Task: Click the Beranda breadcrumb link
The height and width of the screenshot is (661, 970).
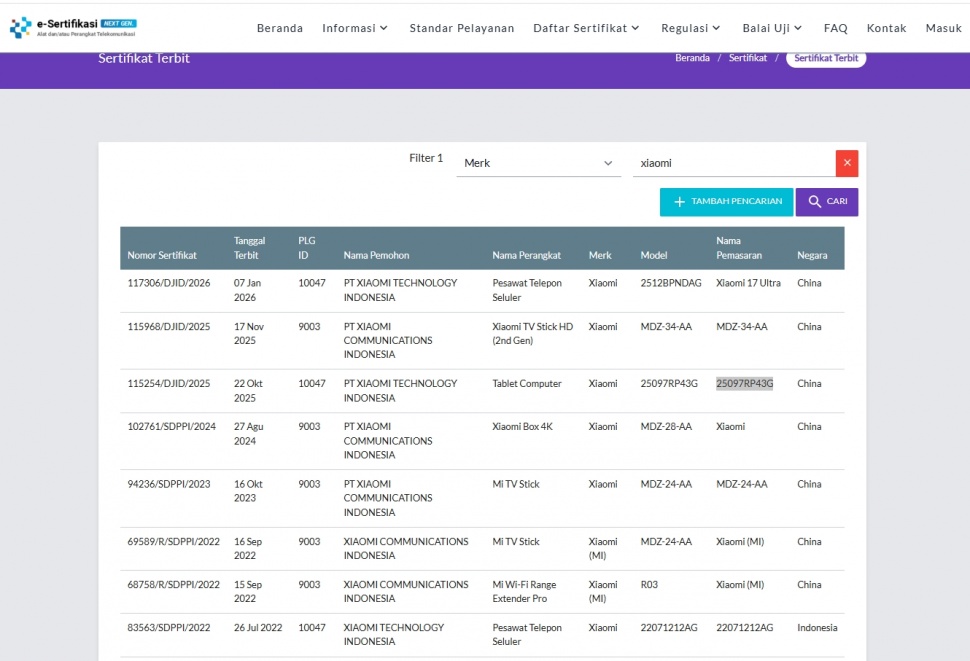Action: 692,58
